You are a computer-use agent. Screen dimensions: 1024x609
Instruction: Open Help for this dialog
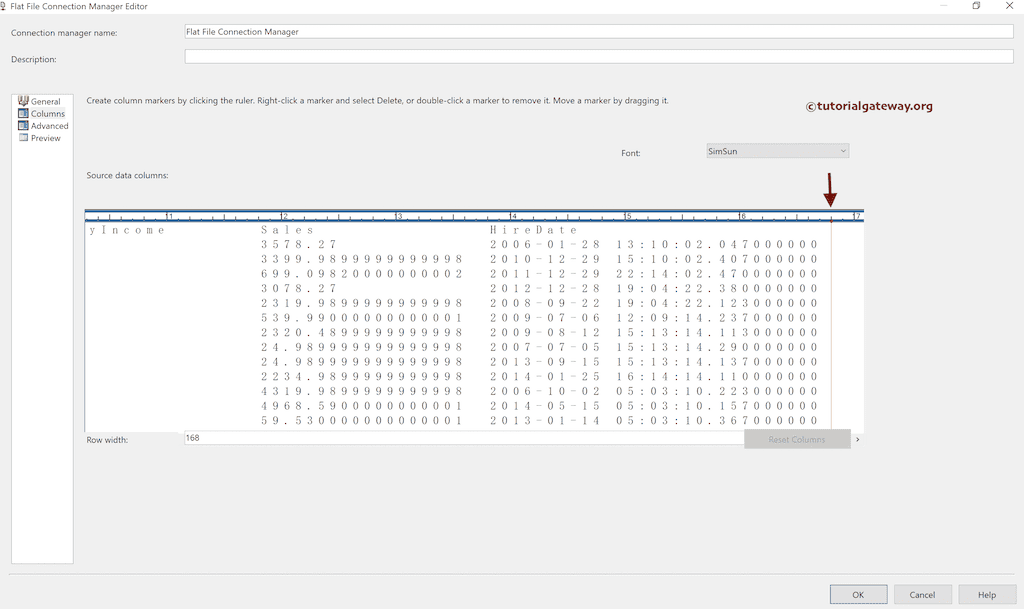pos(987,595)
